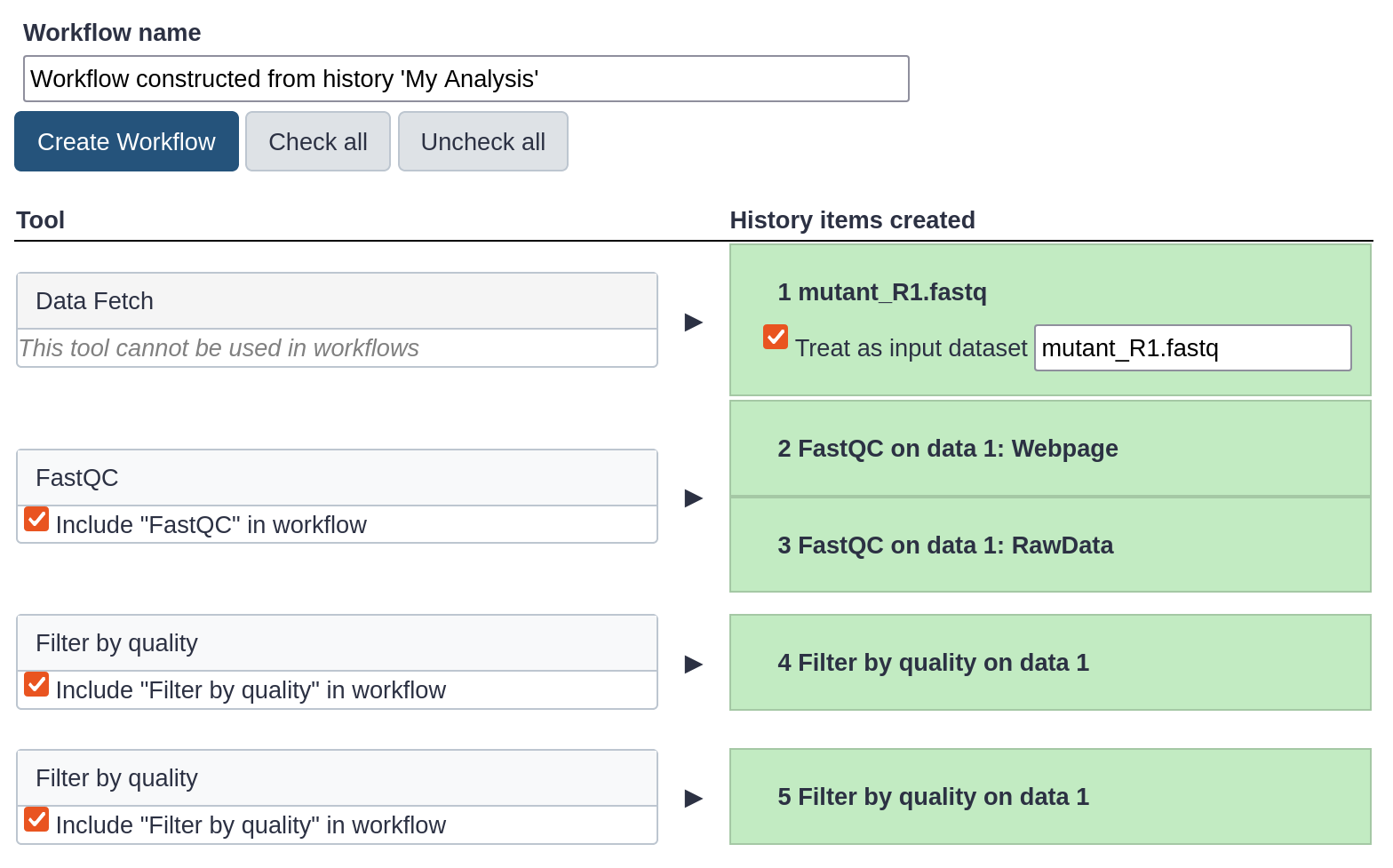This screenshot has height=868, width=1393.
Task: Select history item 5 Filter by quality
Action: pyautogui.click(x=933, y=797)
